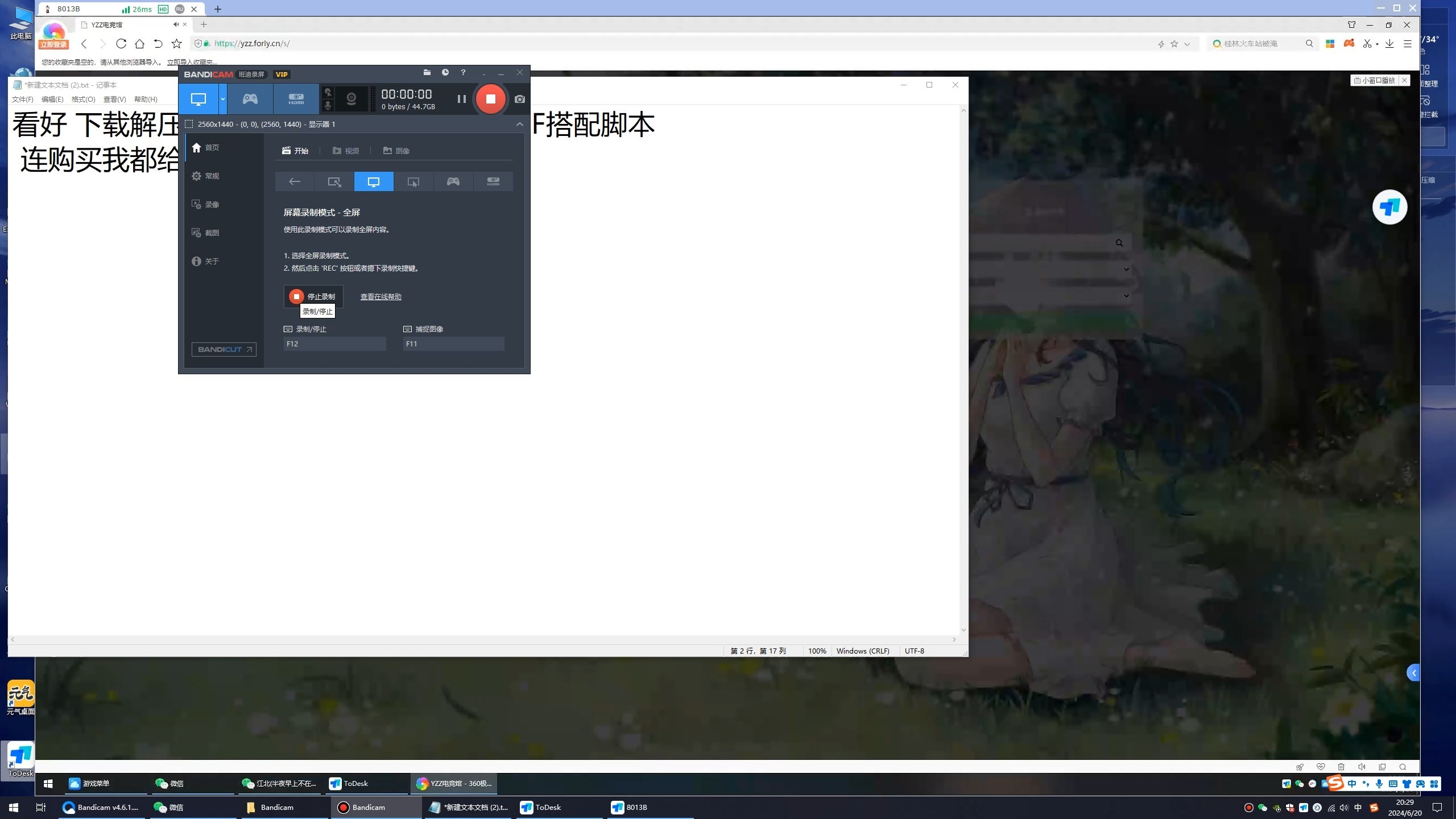1456x819 pixels.
Task: Click the red stop recording button
Action: 490,99
